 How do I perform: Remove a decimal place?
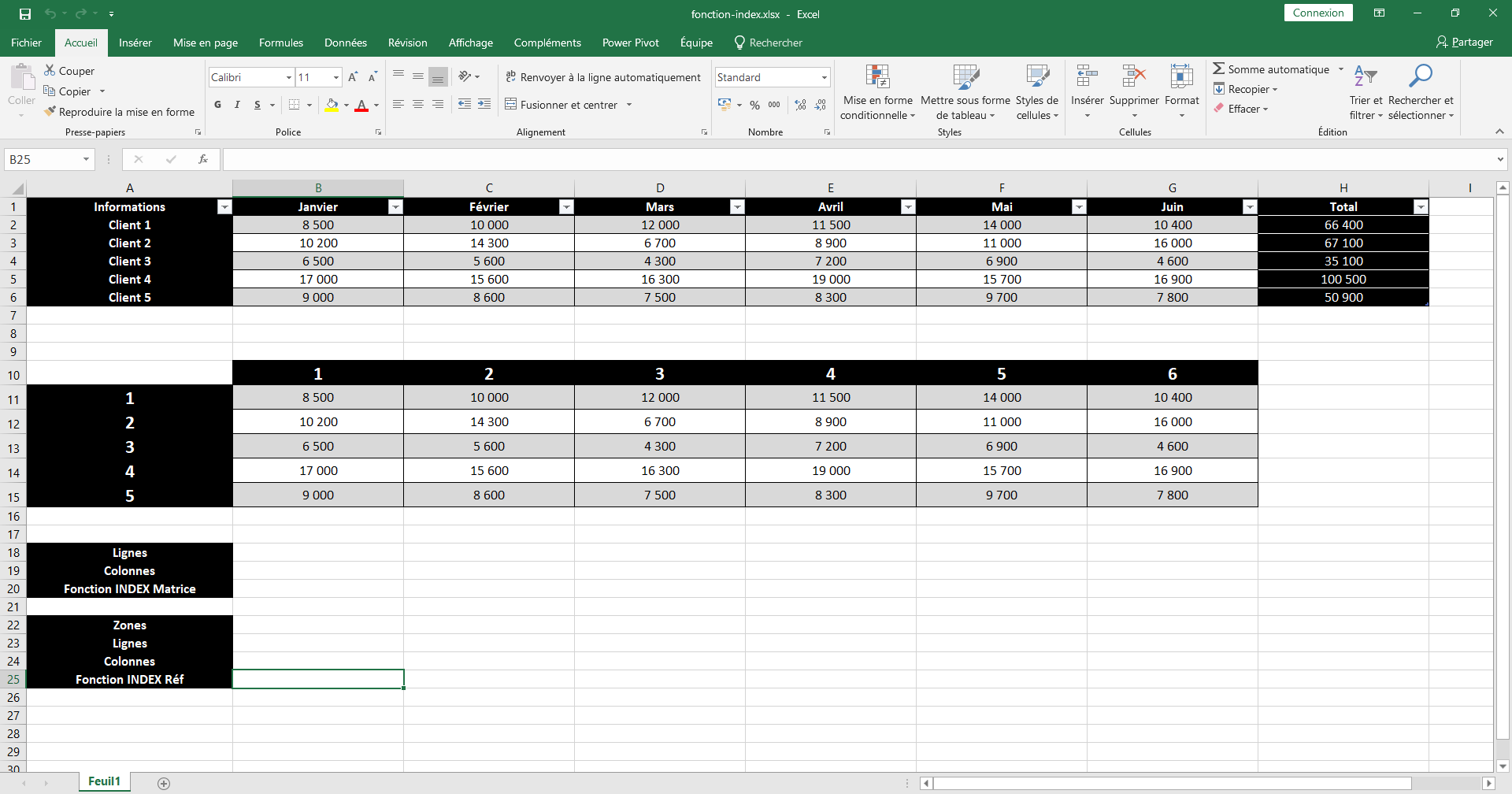[820, 105]
